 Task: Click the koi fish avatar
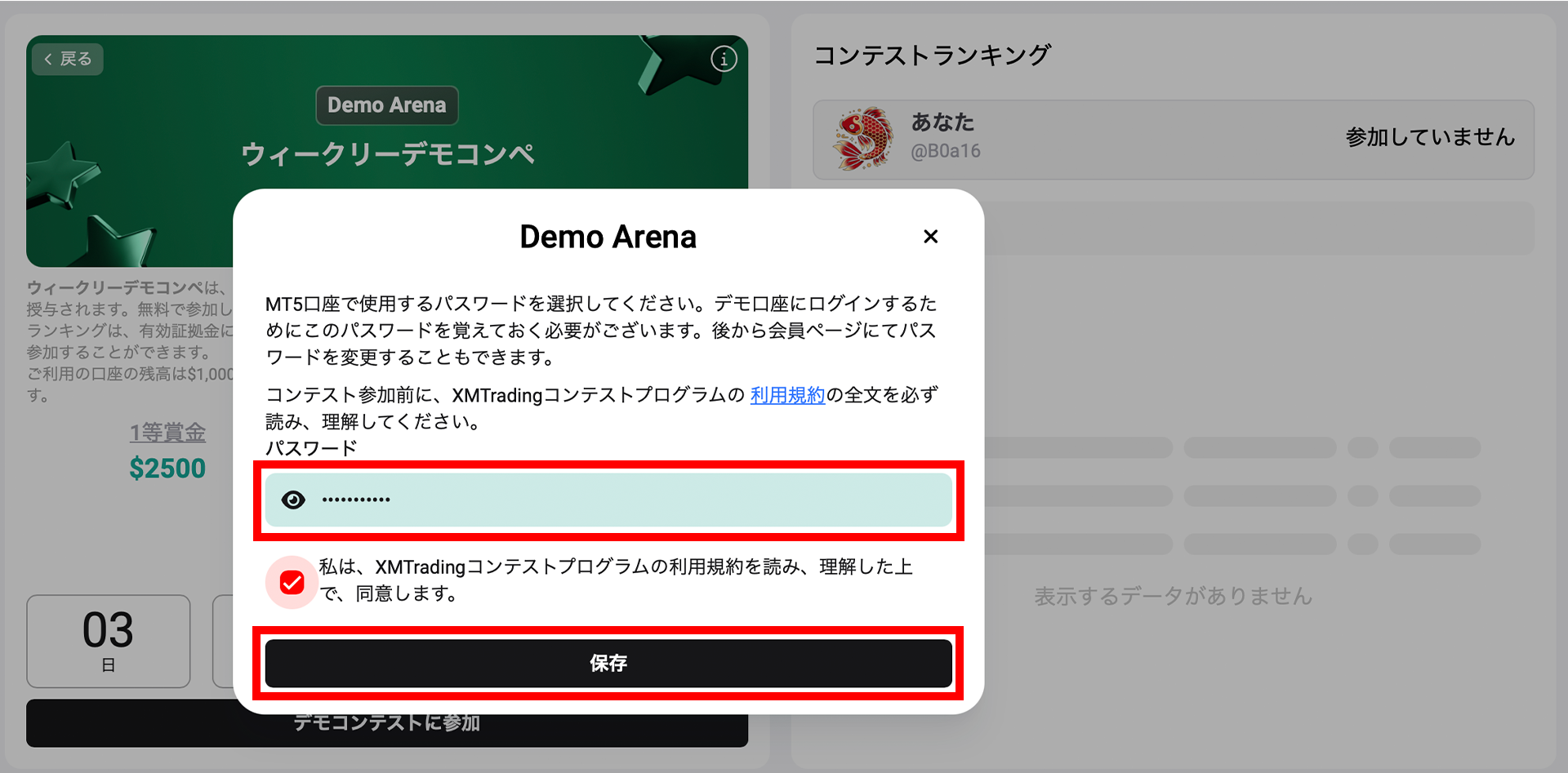862,138
